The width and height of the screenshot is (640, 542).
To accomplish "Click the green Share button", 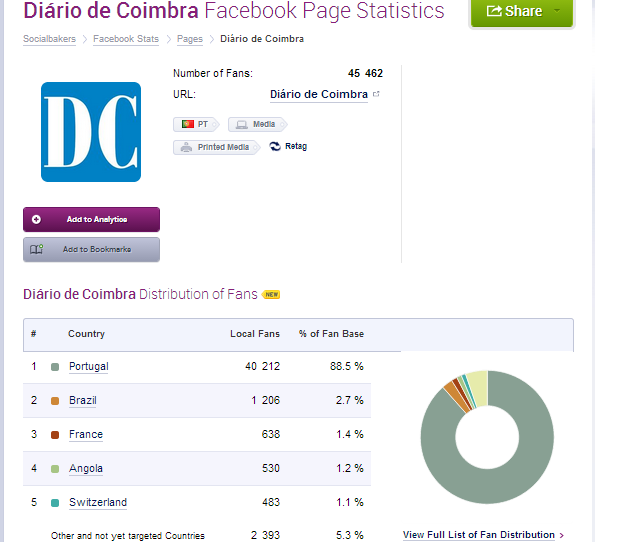I will (x=522, y=12).
